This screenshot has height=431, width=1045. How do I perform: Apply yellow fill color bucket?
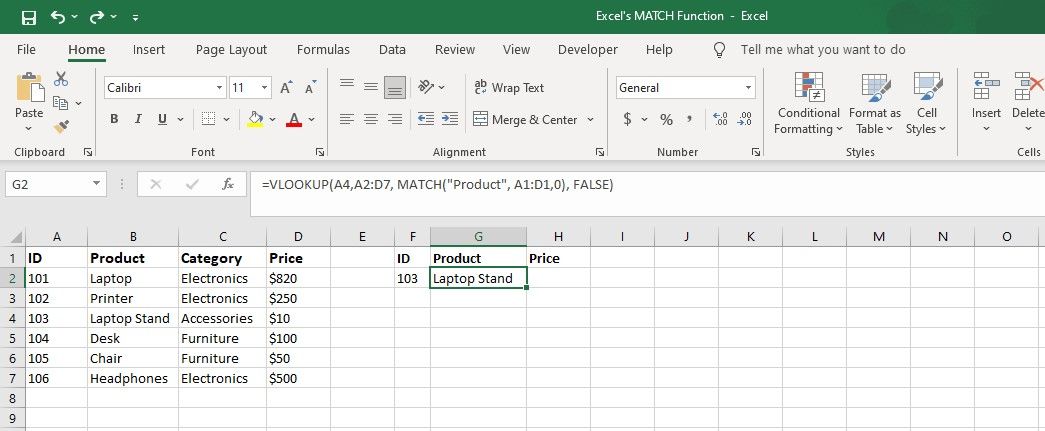tap(255, 119)
